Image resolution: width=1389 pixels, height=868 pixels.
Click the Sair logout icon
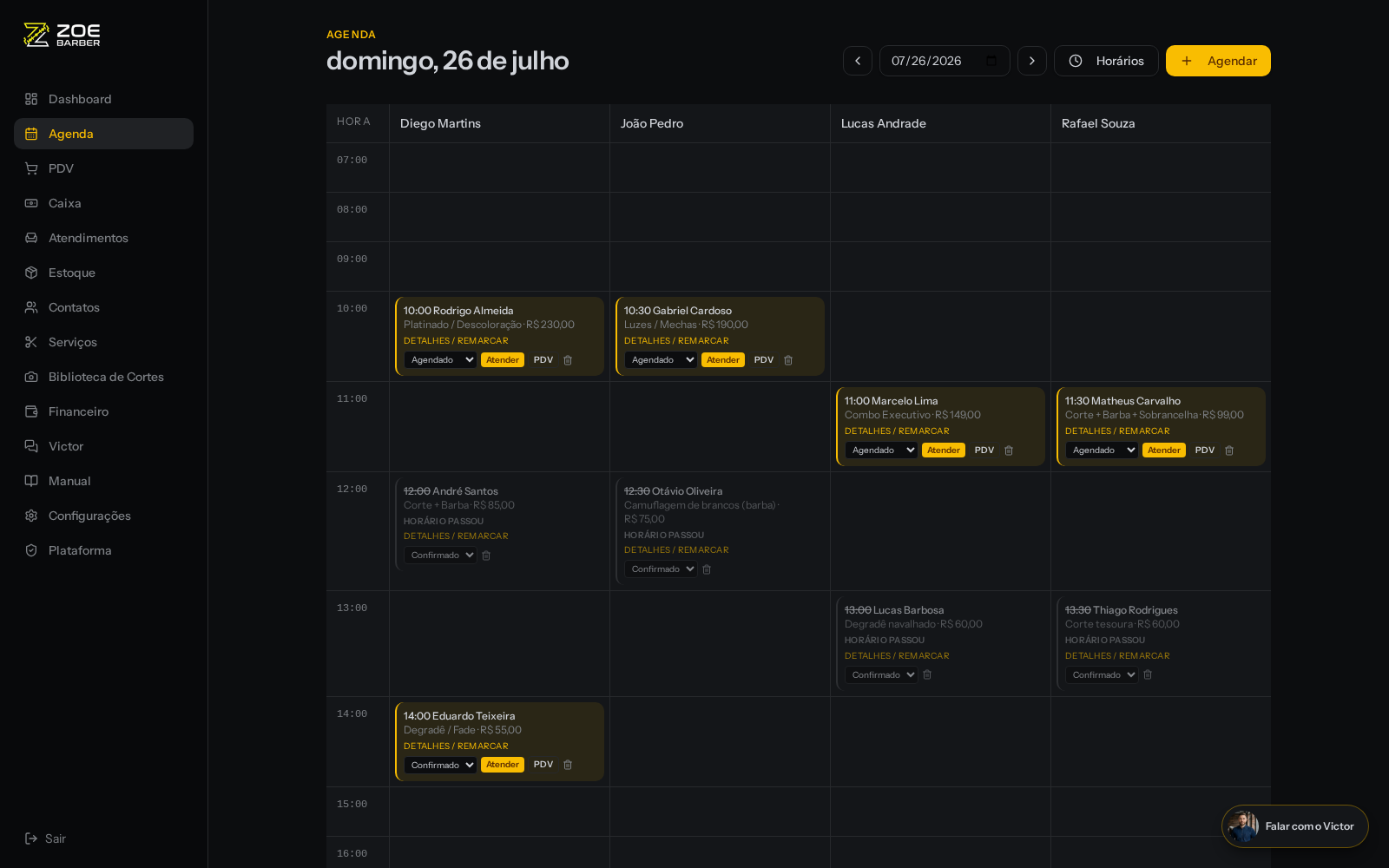pos(31,838)
